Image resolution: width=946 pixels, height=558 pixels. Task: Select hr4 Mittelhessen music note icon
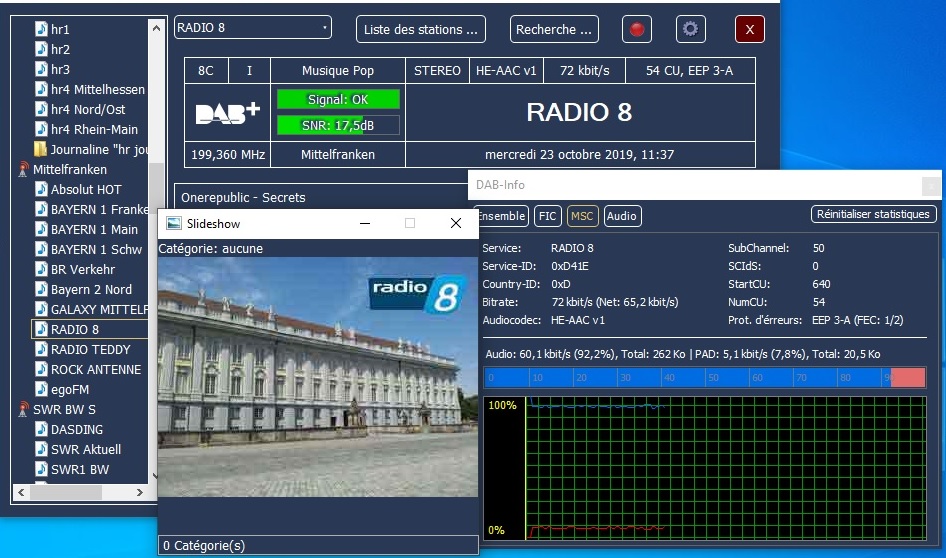click(41, 89)
